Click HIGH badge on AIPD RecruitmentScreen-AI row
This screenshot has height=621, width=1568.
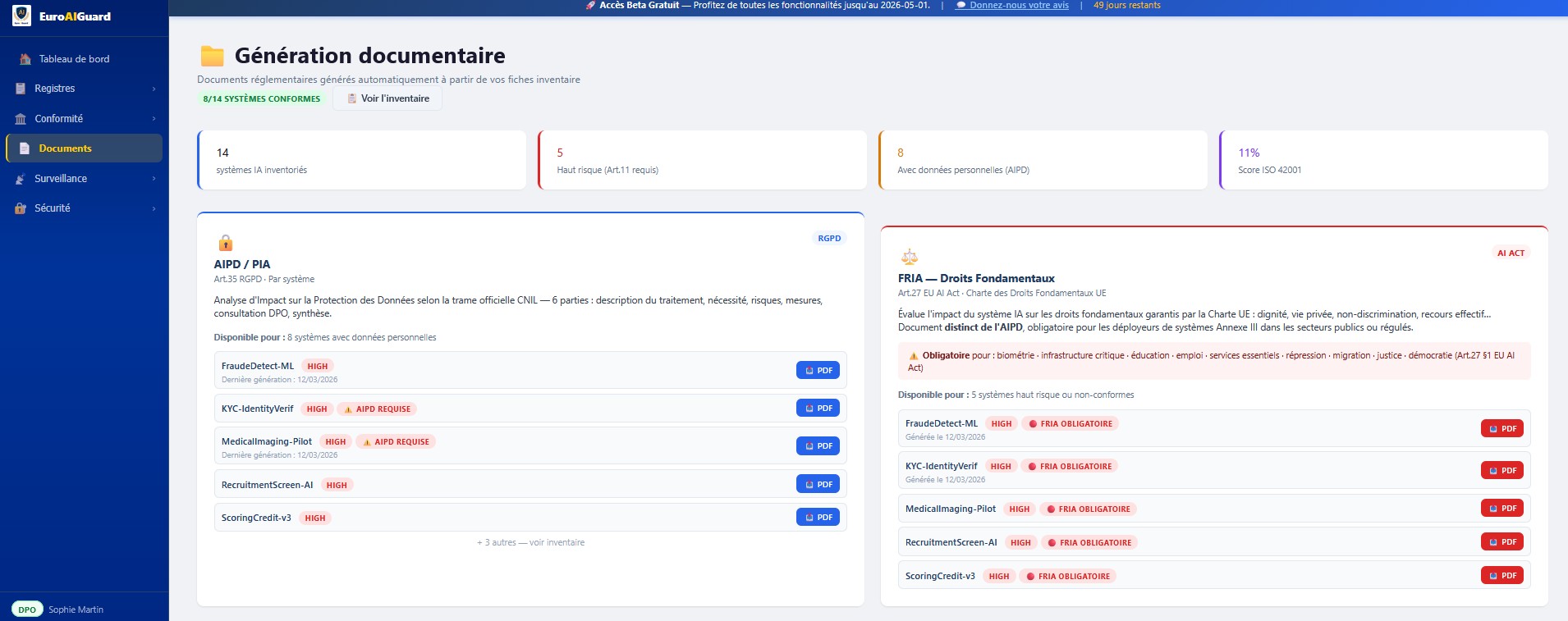point(337,486)
